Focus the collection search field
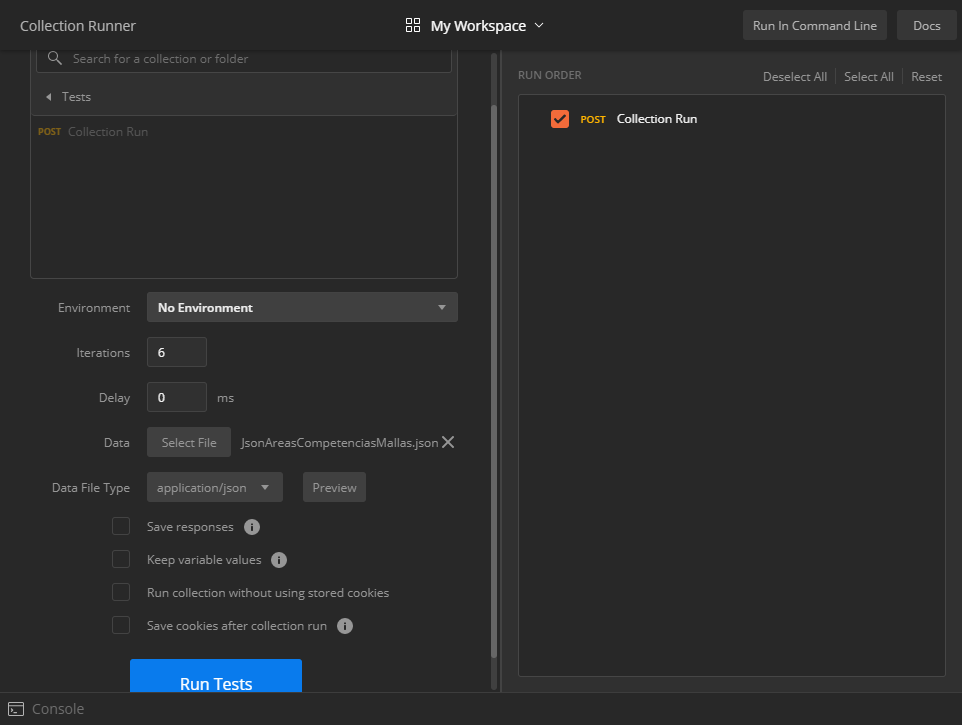 tap(244, 59)
